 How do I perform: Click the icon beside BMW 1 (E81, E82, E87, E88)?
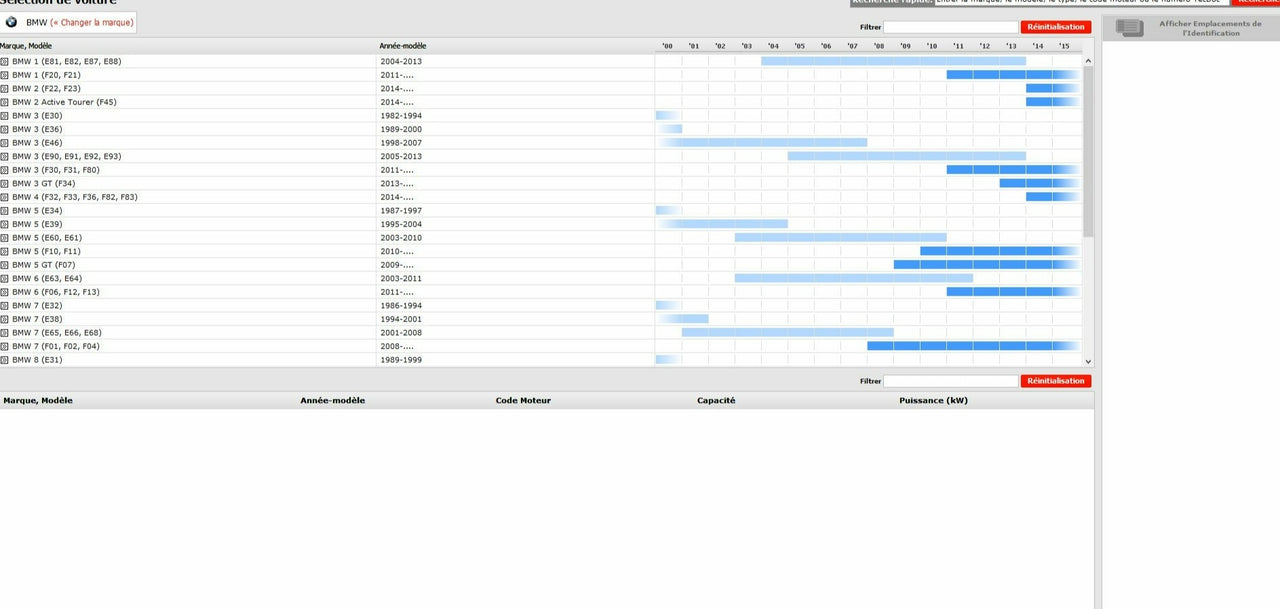[x=4, y=62]
